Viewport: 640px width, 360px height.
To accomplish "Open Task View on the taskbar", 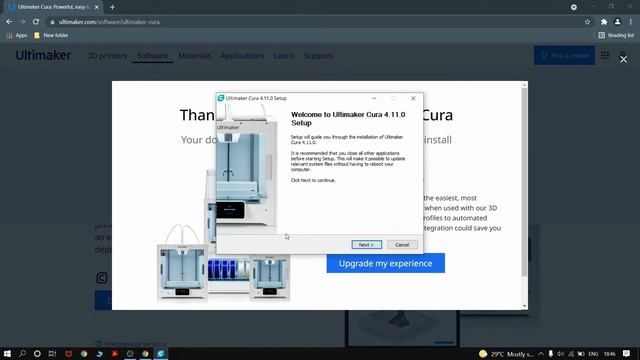I will coord(52,353).
